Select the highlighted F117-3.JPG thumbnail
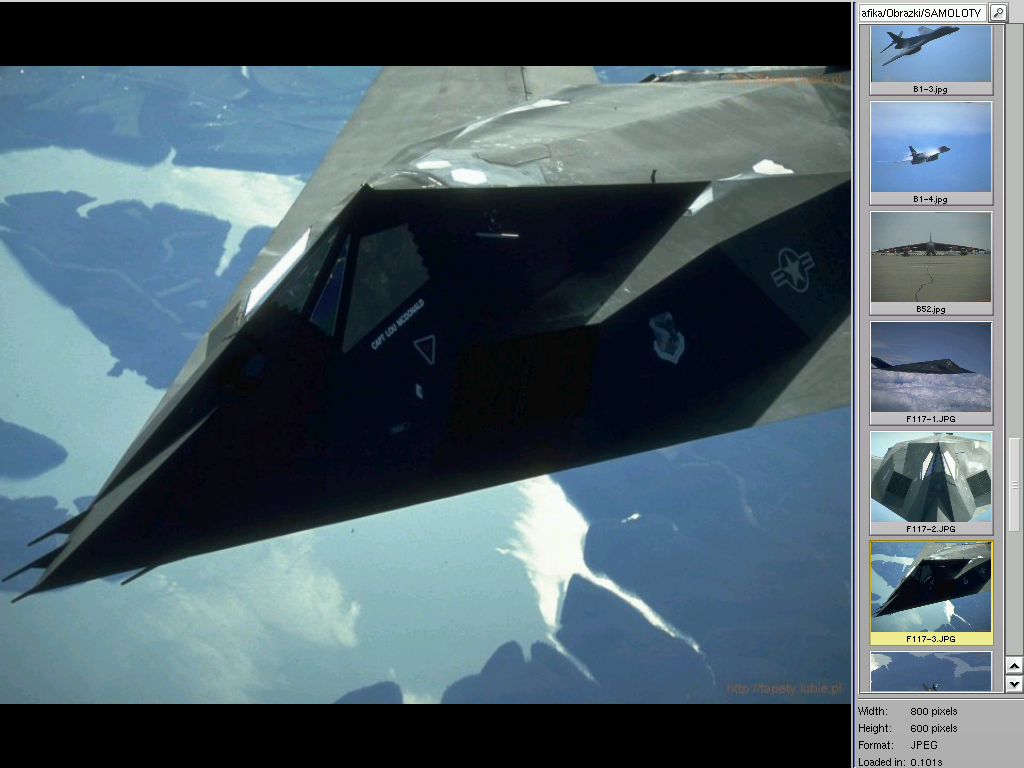 (x=931, y=592)
